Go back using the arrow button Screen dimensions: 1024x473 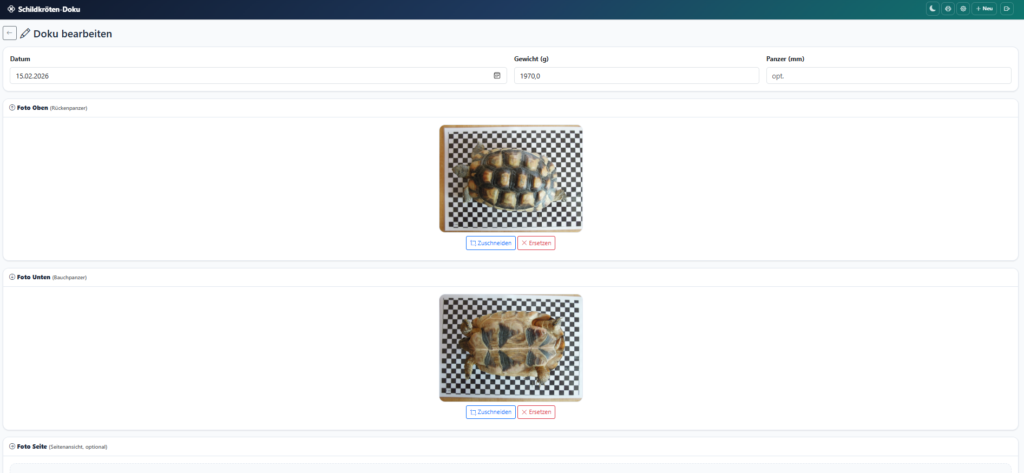point(10,33)
